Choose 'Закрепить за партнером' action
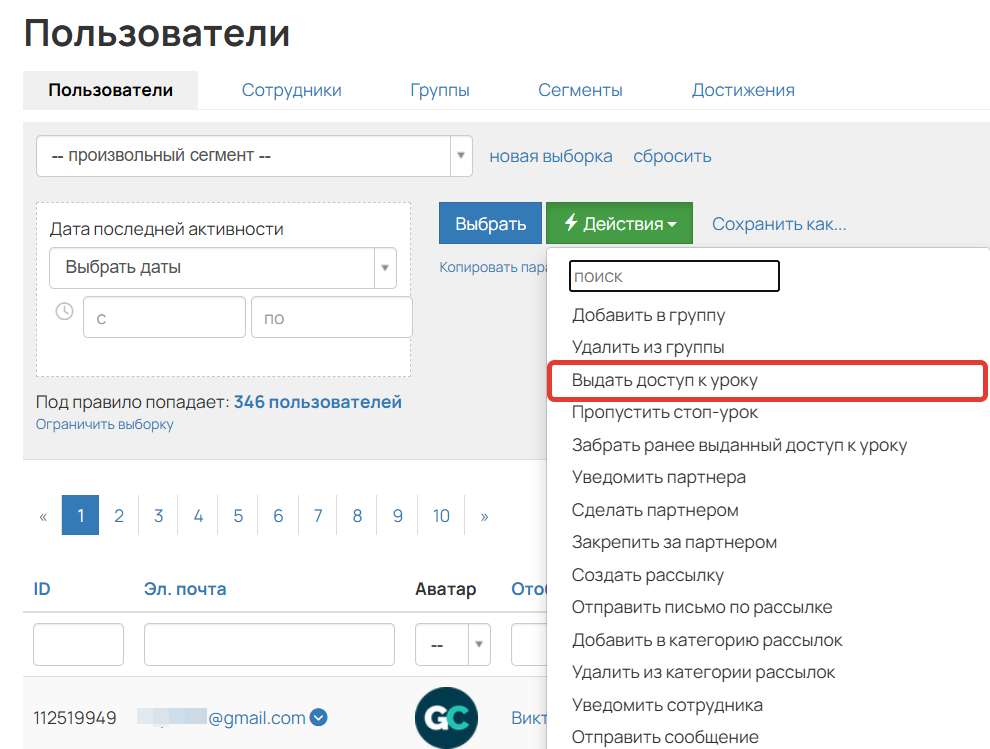This screenshot has width=990, height=749. 674,542
